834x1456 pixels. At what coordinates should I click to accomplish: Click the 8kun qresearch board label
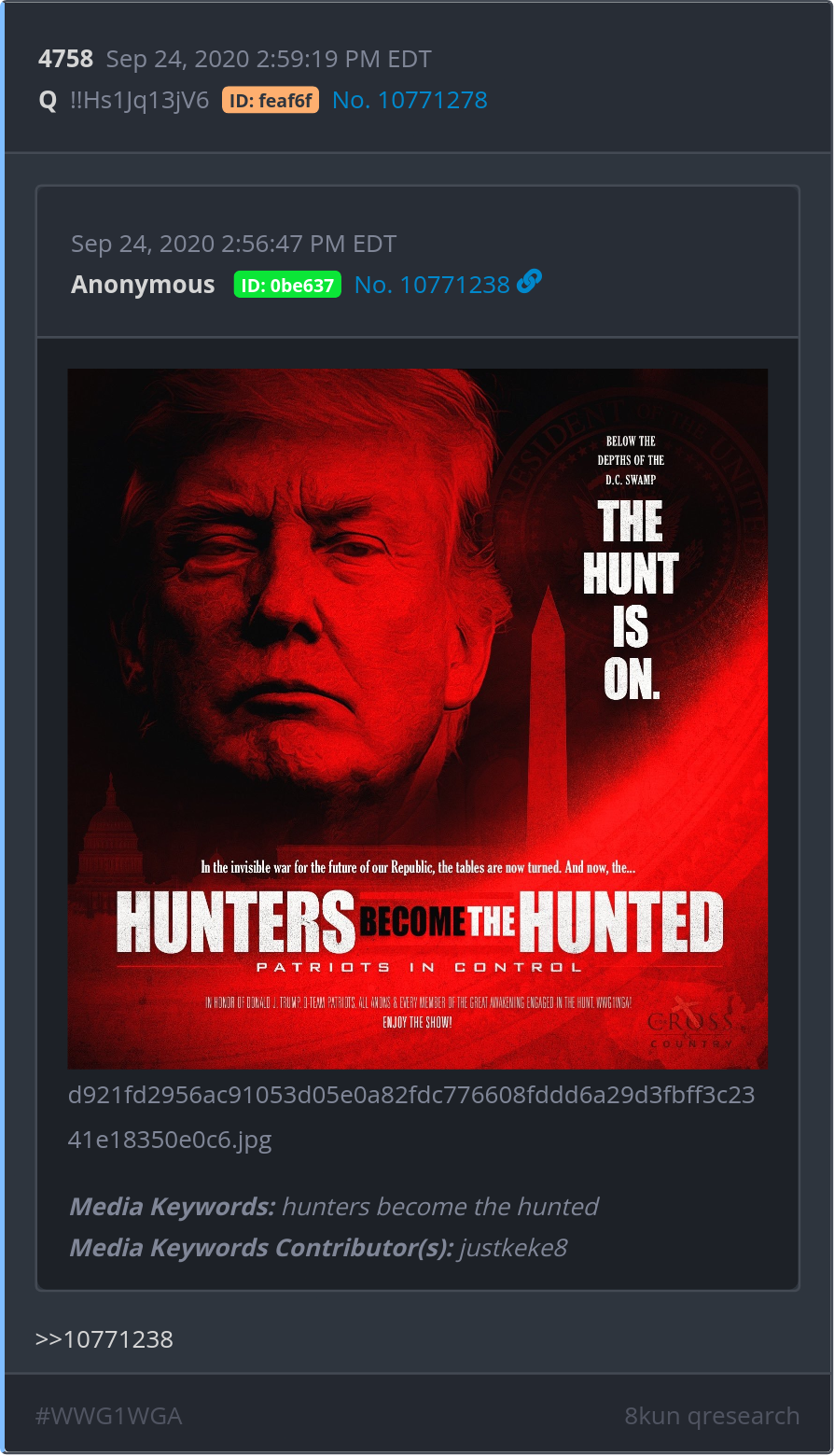click(x=712, y=1416)
